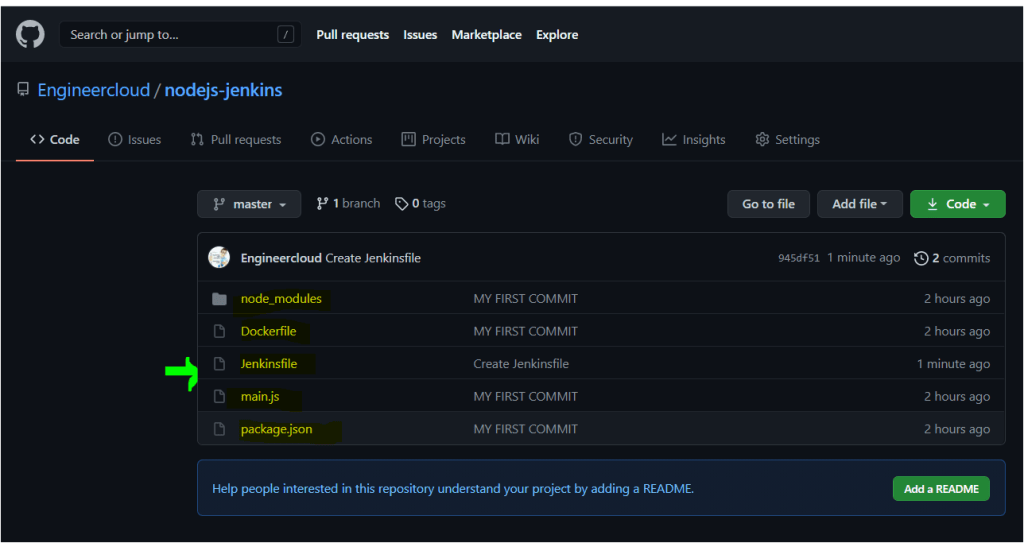This screenshot has height=543, width=1024.
Task: Click the 1 minute ago time on Jenkinsfile row
Action: (x=953, y=364)
